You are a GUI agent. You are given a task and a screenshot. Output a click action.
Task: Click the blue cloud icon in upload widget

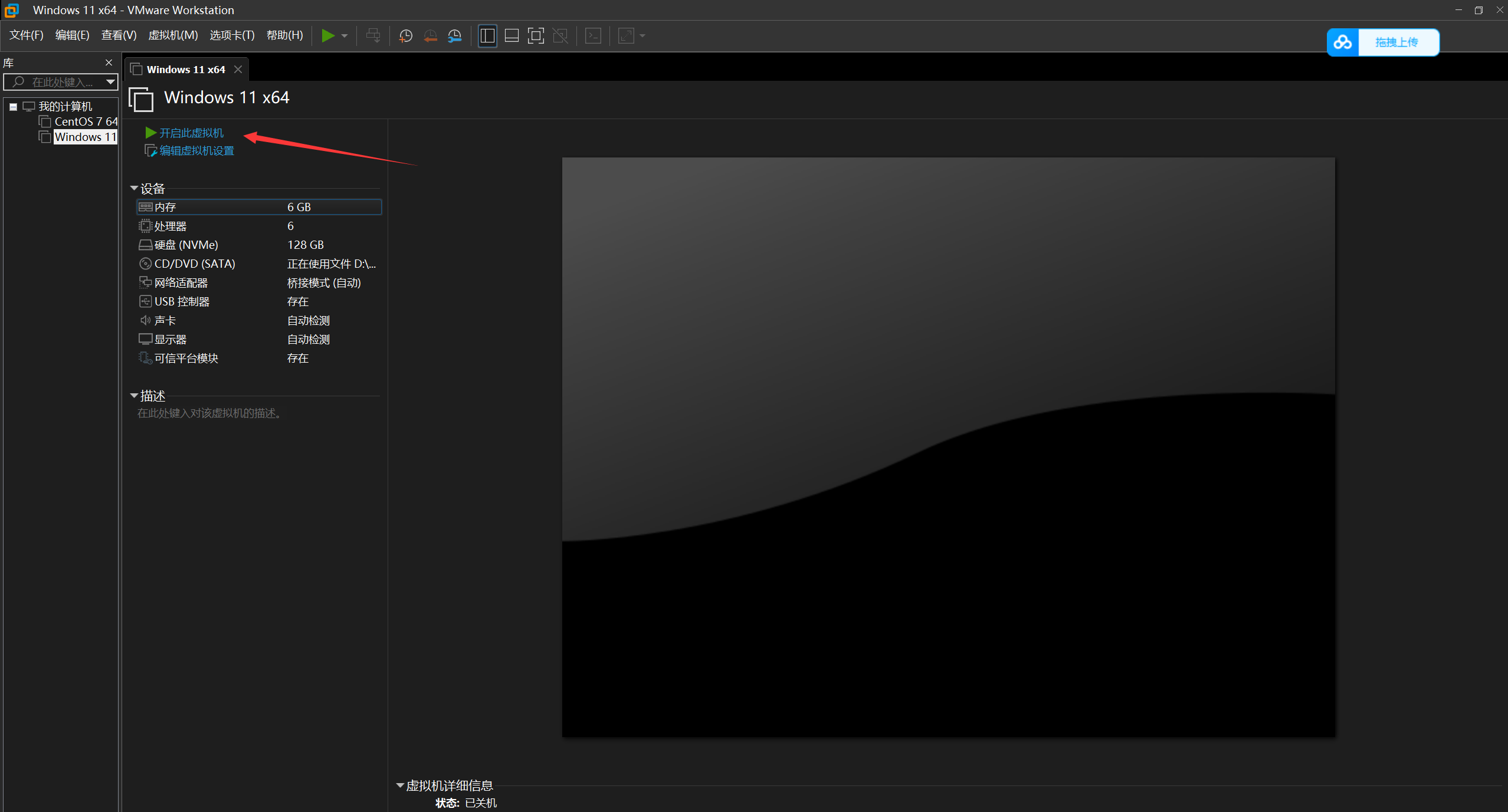point(1343,42)
